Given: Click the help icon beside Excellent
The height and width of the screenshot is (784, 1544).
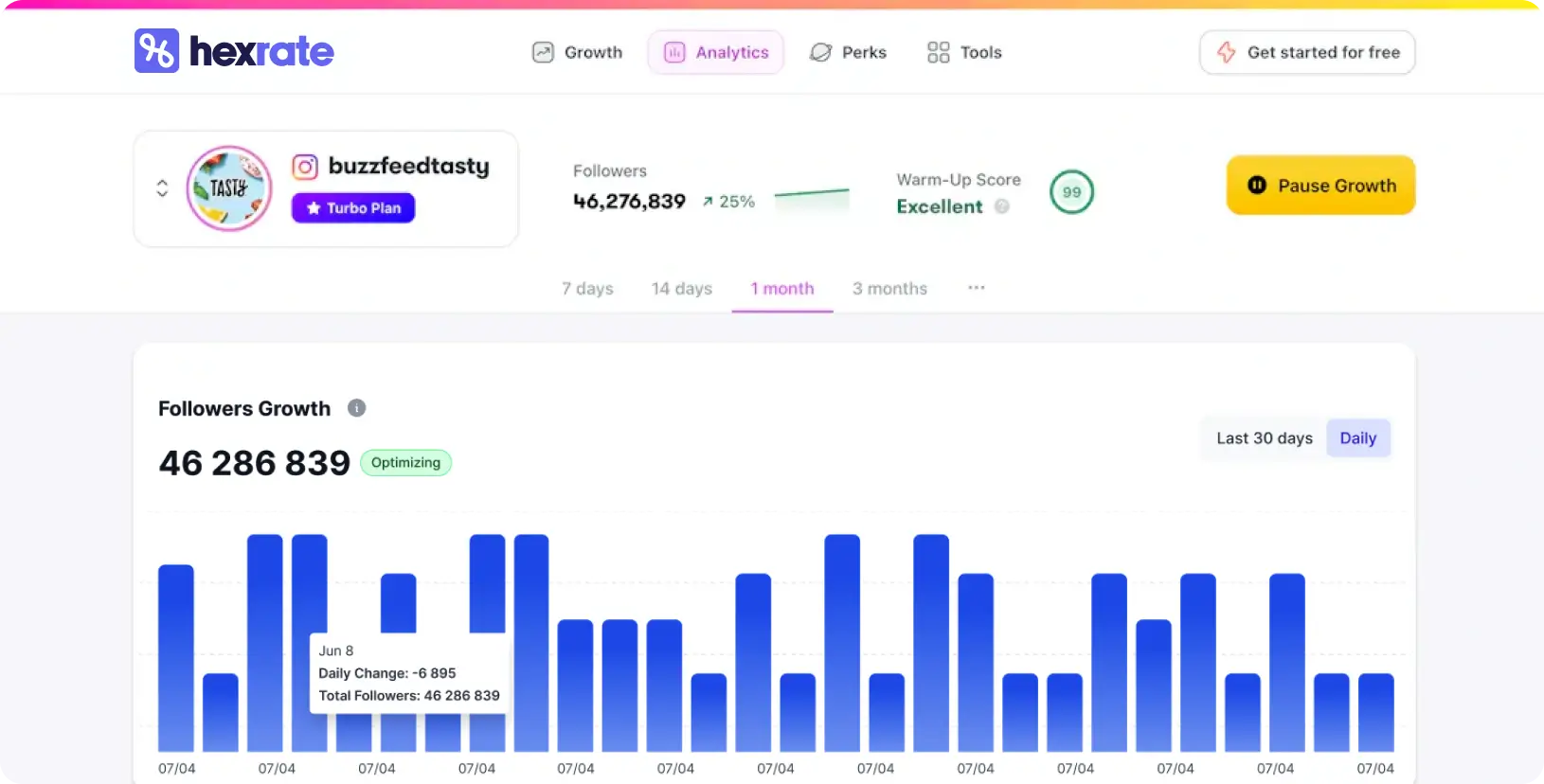Looking at the screenshot, I should click(1002, 206).
